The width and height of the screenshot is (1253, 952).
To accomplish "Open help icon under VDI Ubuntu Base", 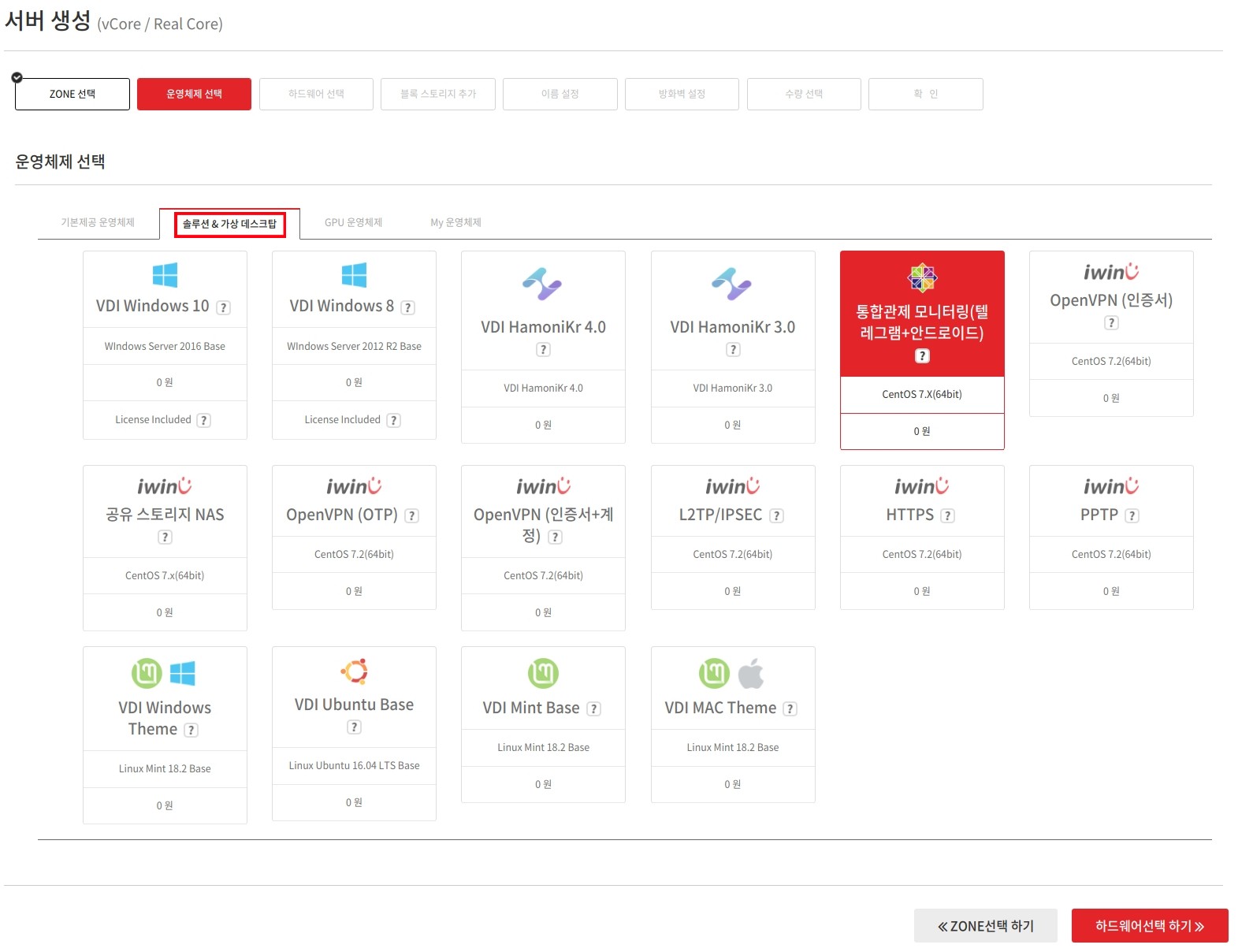I will pyautogui.click(x=354, y=727).
